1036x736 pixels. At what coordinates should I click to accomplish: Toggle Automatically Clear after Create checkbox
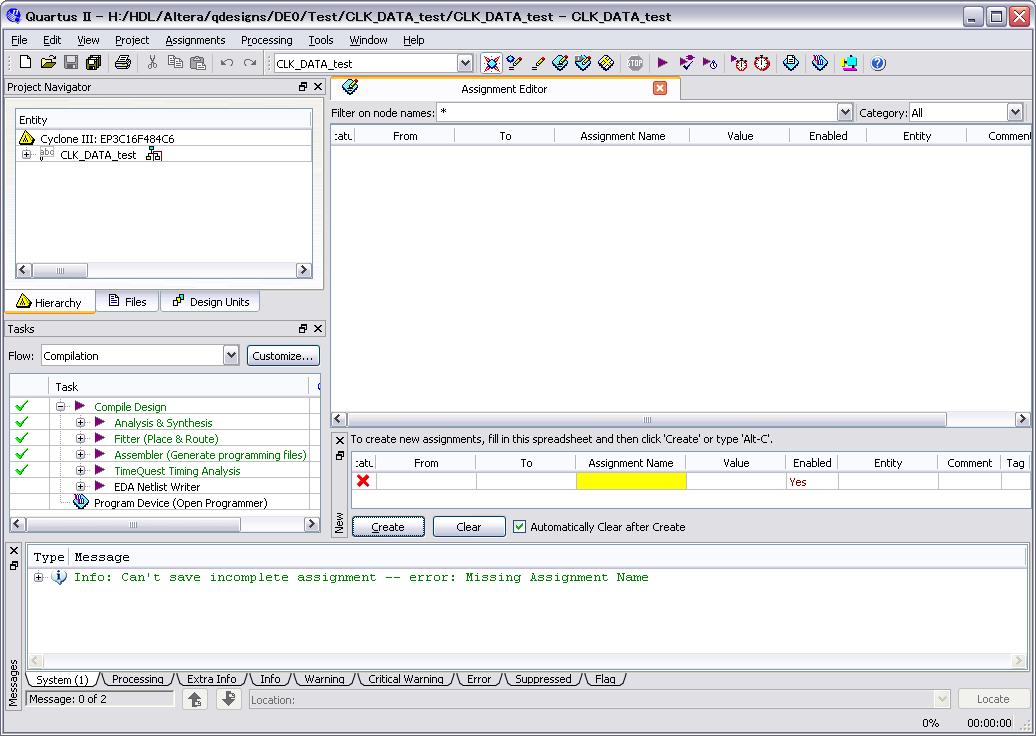point(519,527)
